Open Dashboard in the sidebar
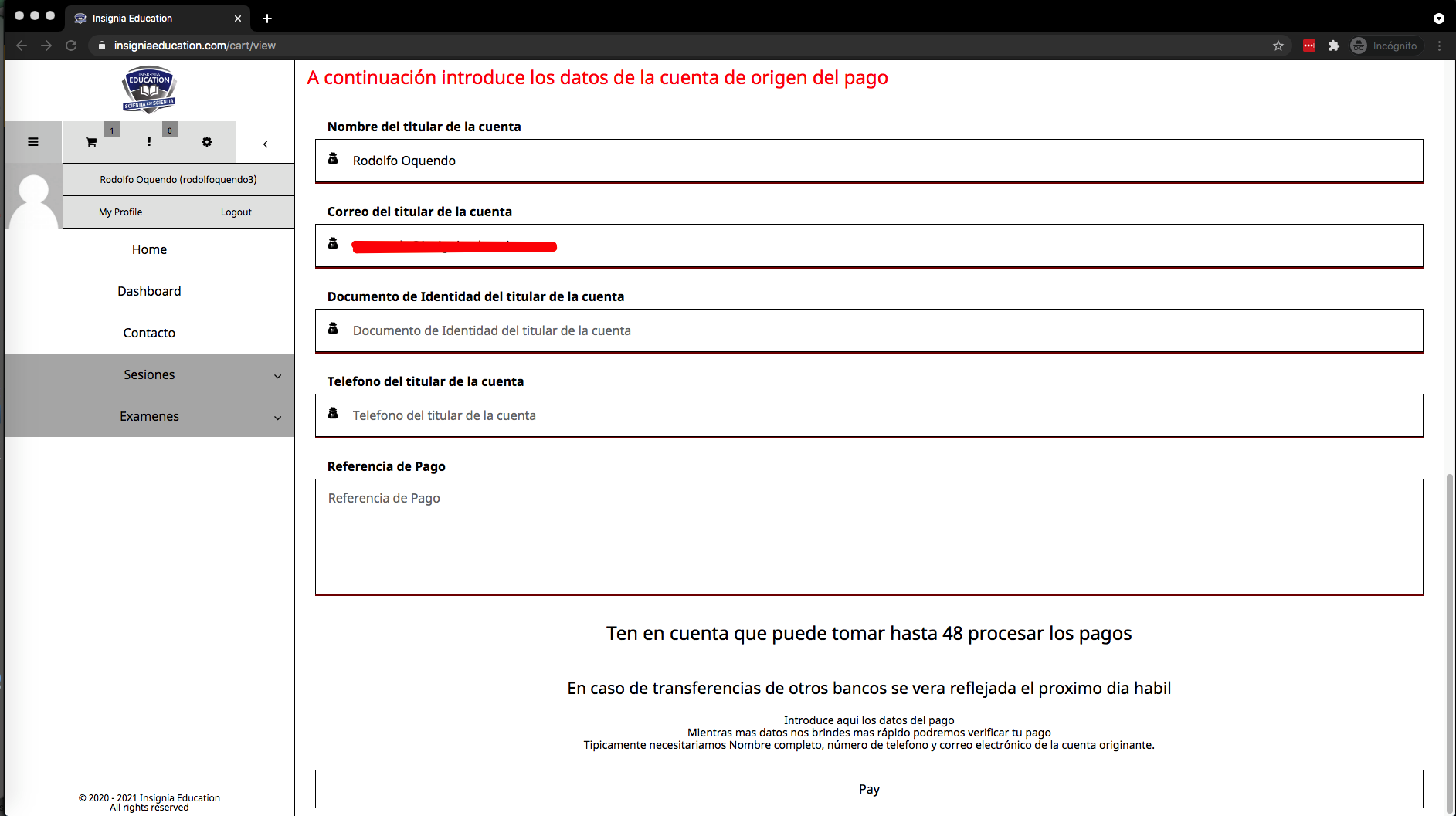Viewport: 1456px width, 816px height. coord(149,291)
